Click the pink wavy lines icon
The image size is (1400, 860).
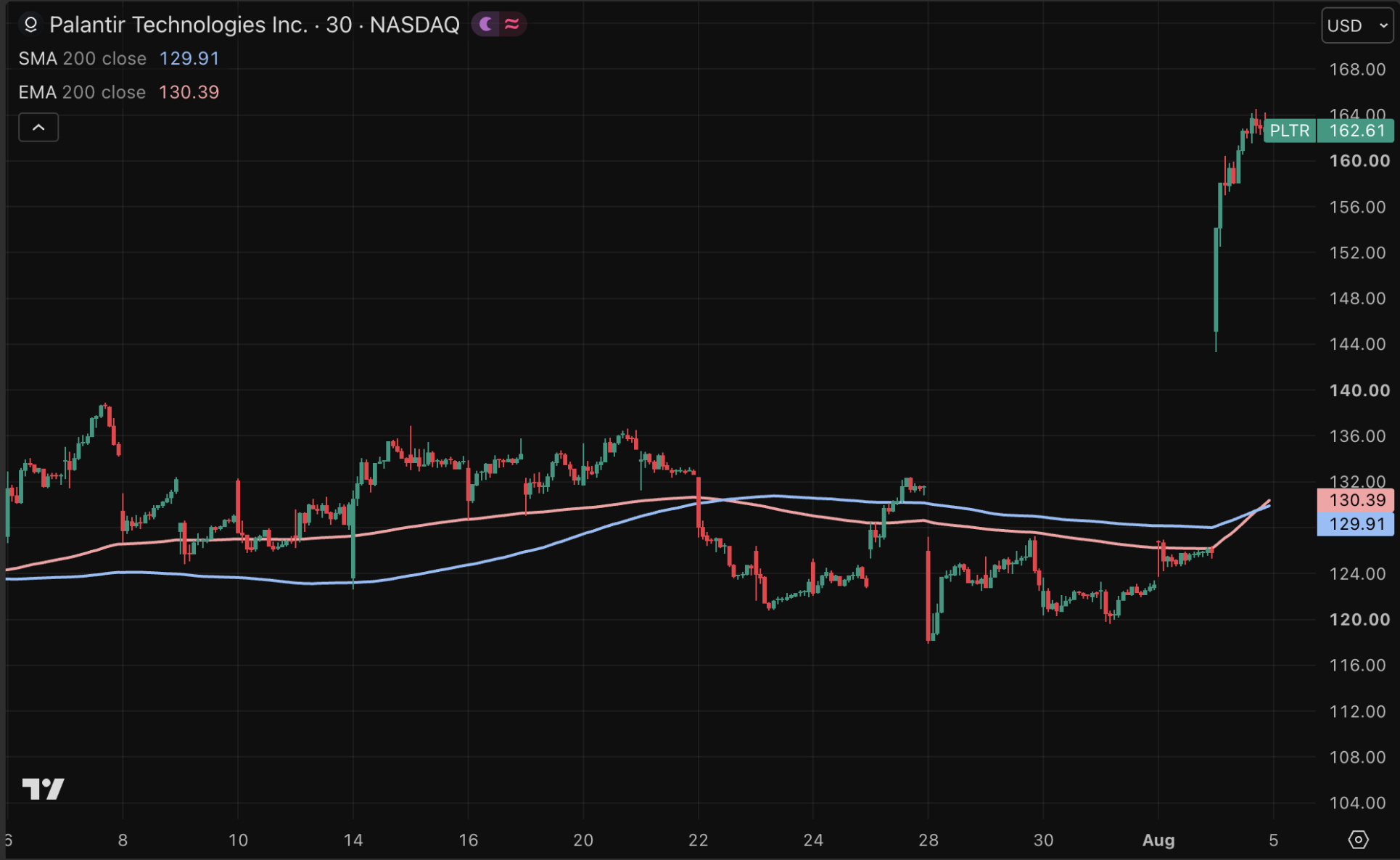click(x=512, y=25)
